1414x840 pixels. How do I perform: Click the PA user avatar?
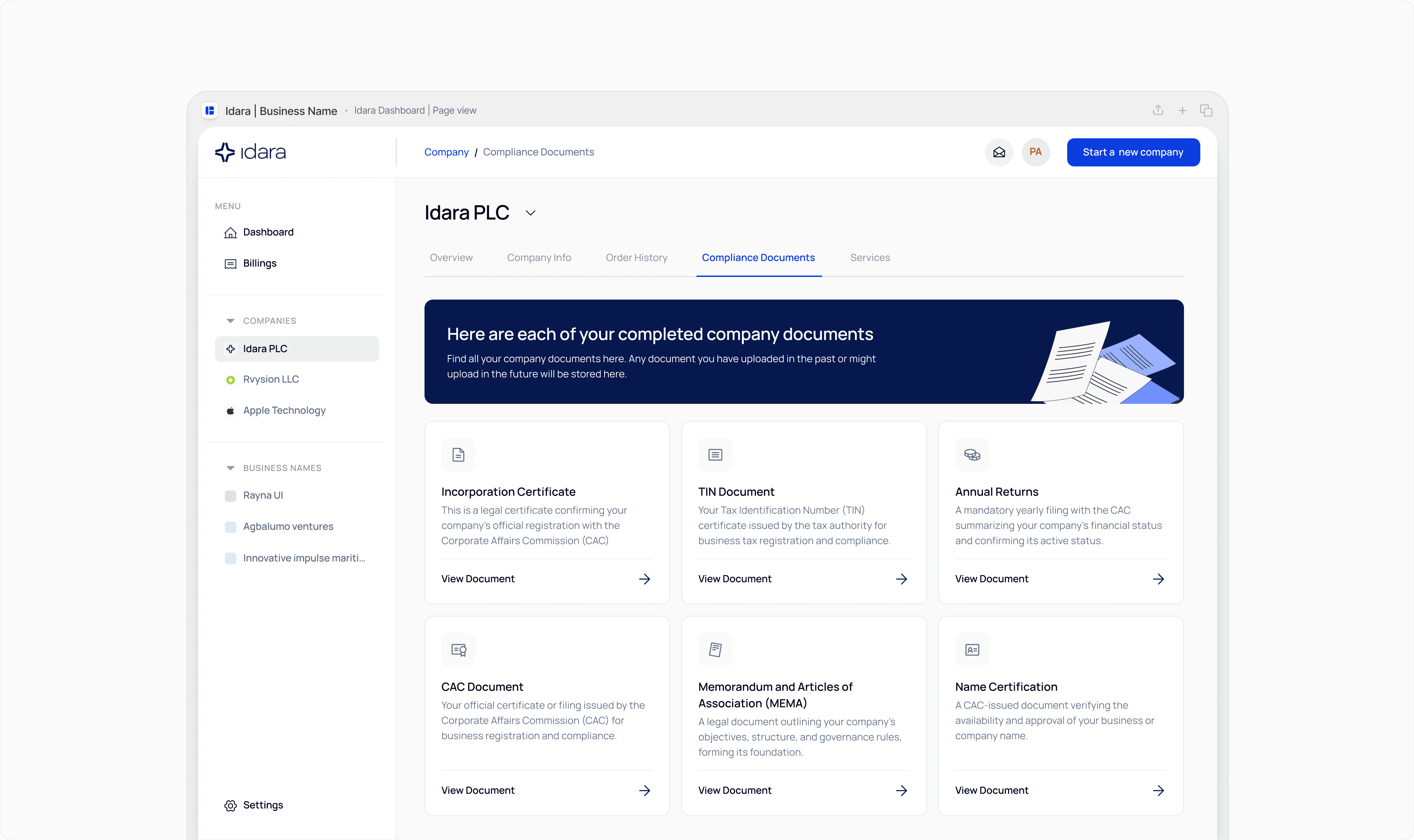1035,152
